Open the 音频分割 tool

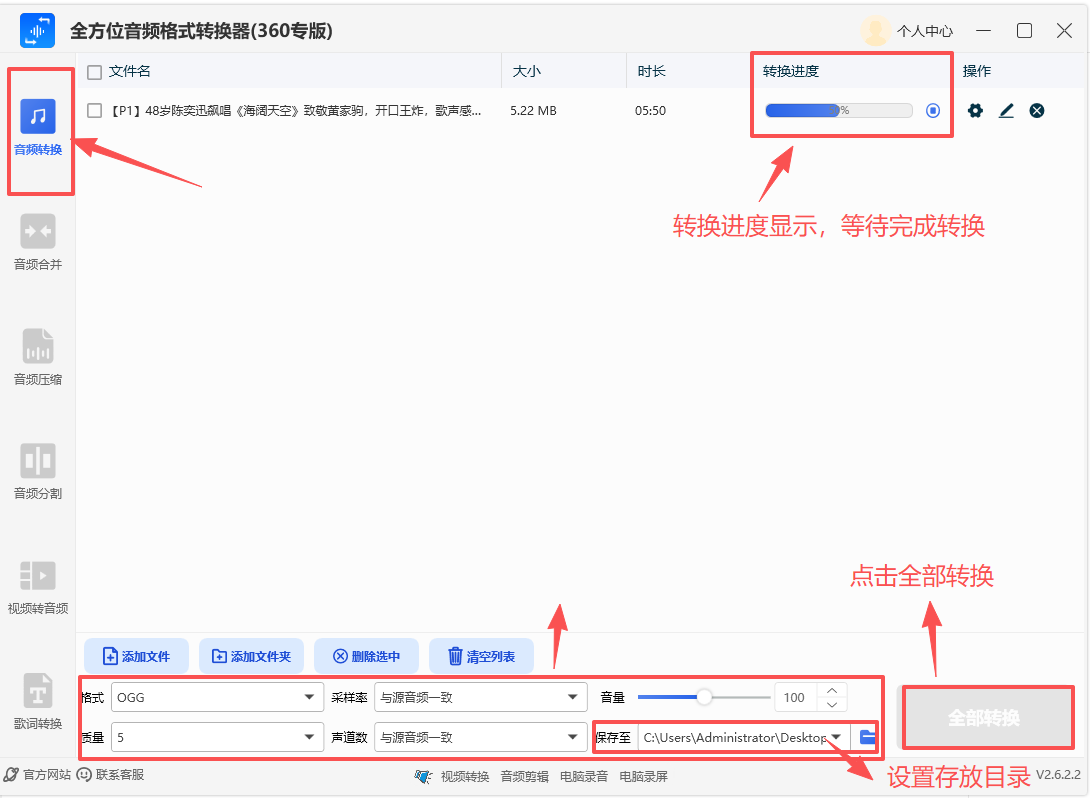pos(38,470)
